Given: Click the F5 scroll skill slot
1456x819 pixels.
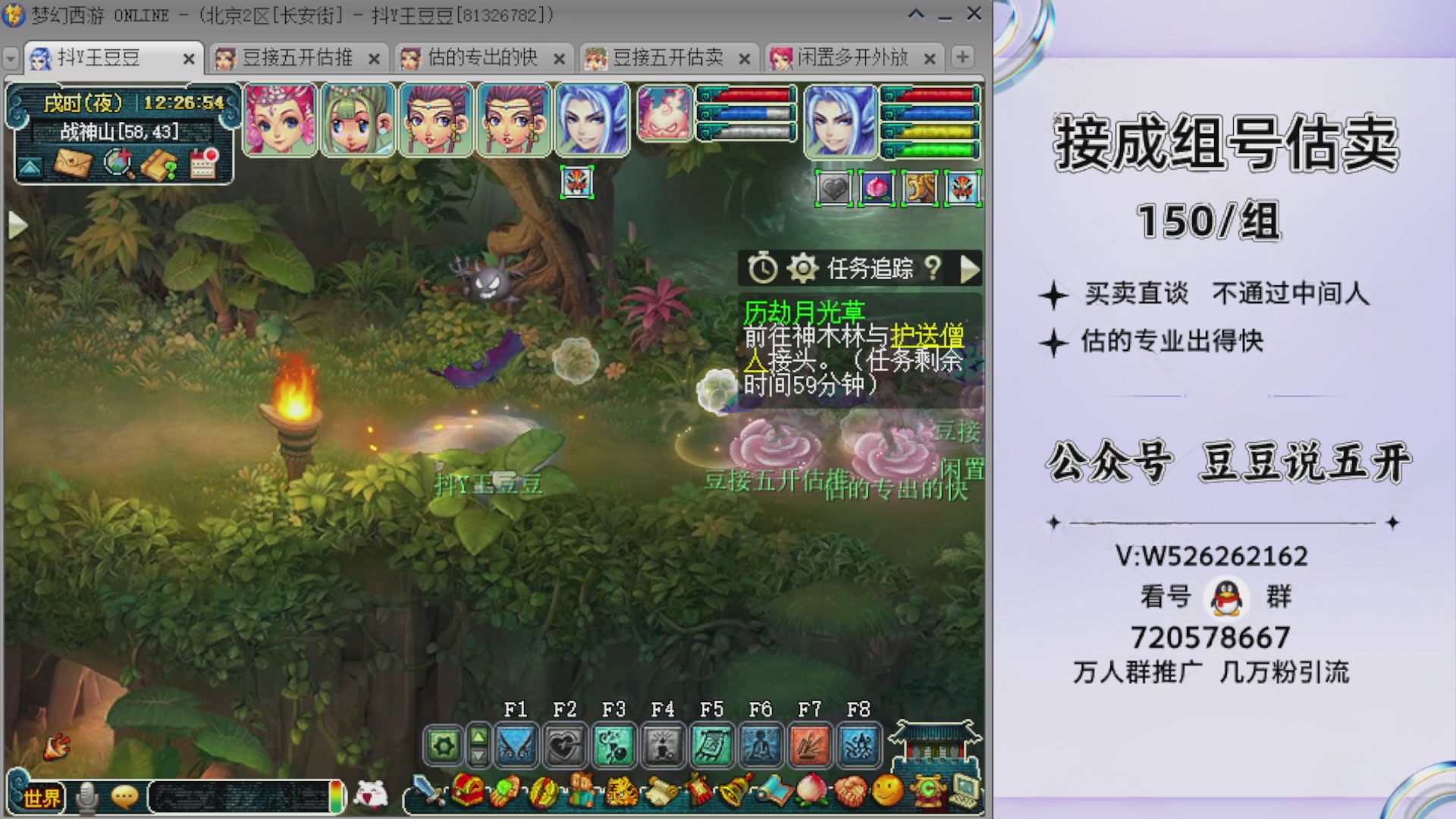Looking at the screenshot, I should click(x=712, y=746).
